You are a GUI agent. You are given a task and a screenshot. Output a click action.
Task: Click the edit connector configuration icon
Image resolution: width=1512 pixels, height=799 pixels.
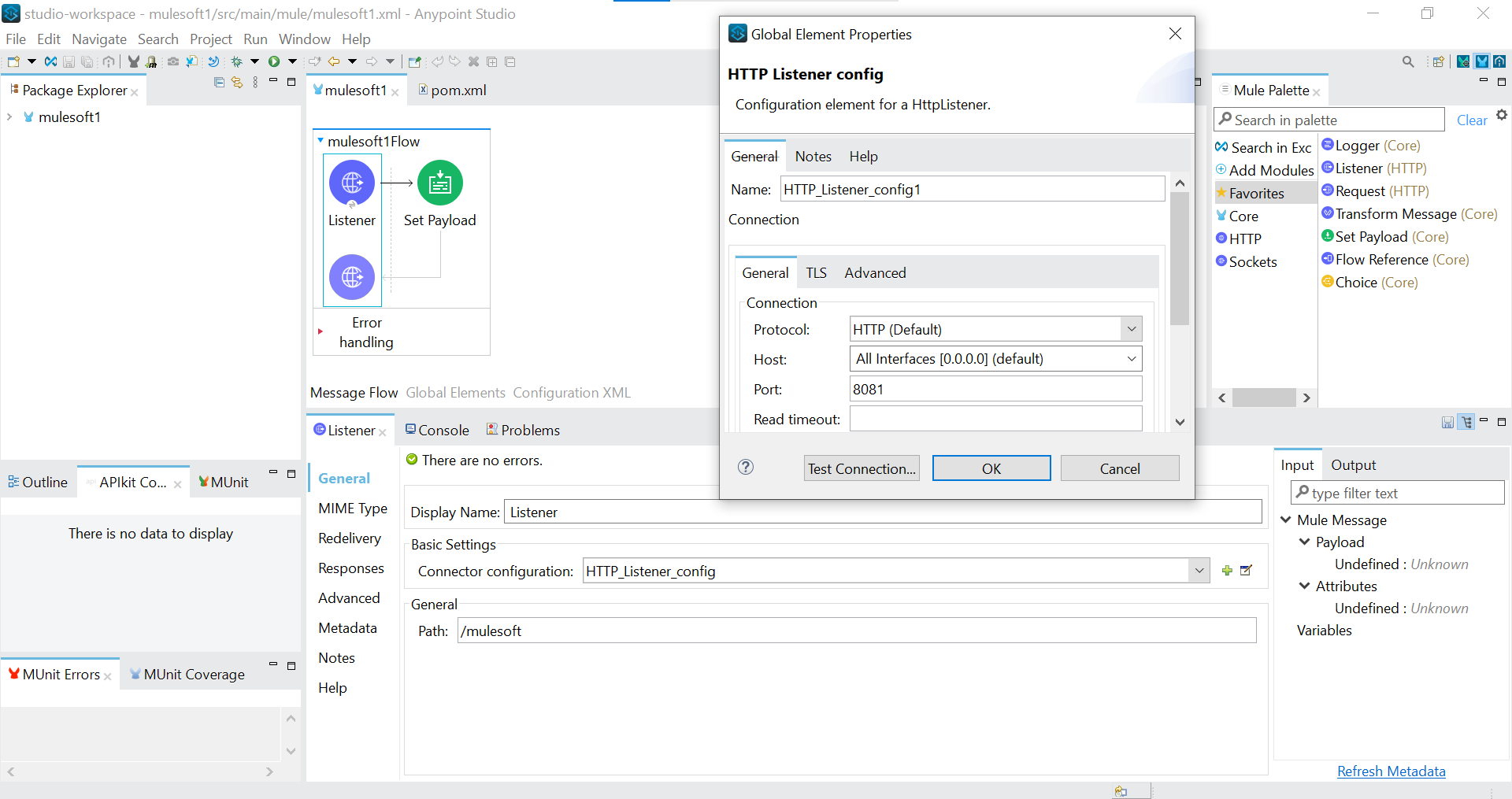1246,571
